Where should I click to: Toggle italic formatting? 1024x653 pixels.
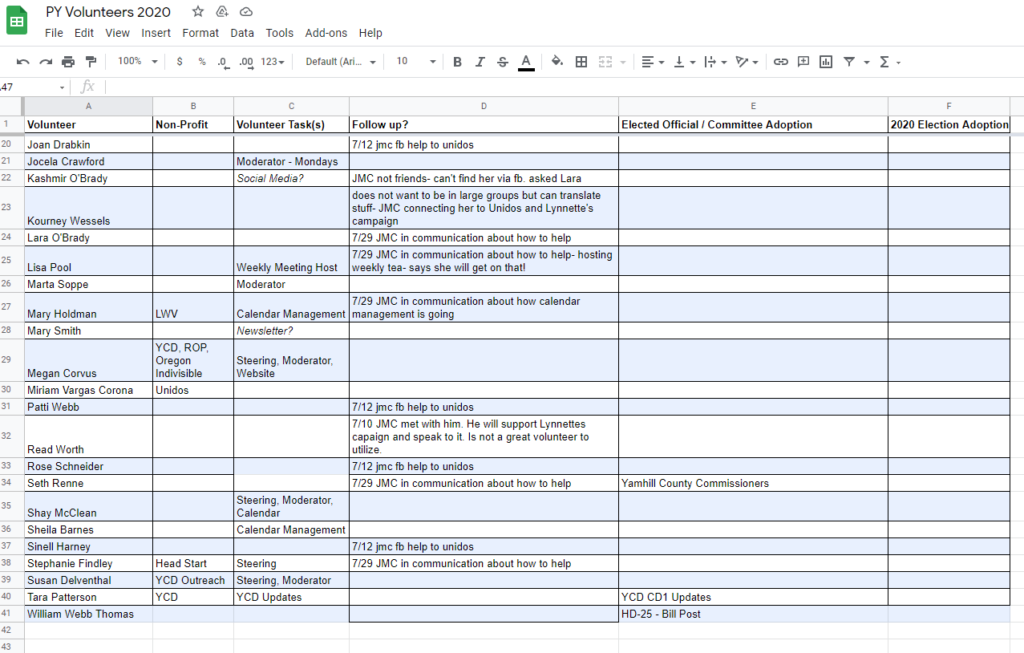click(480, 62)
